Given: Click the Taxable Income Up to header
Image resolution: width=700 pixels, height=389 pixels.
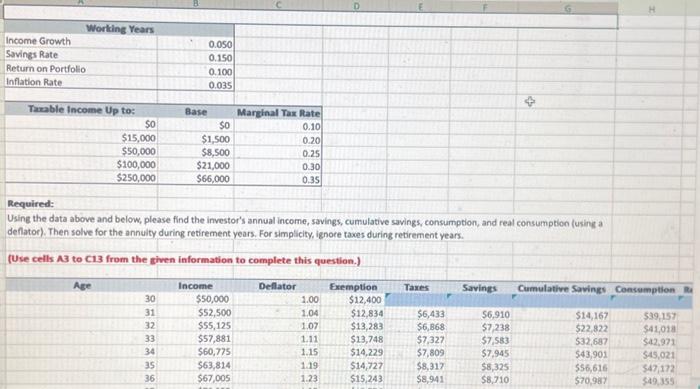Looking at the screenshot, I should [81, 109].
